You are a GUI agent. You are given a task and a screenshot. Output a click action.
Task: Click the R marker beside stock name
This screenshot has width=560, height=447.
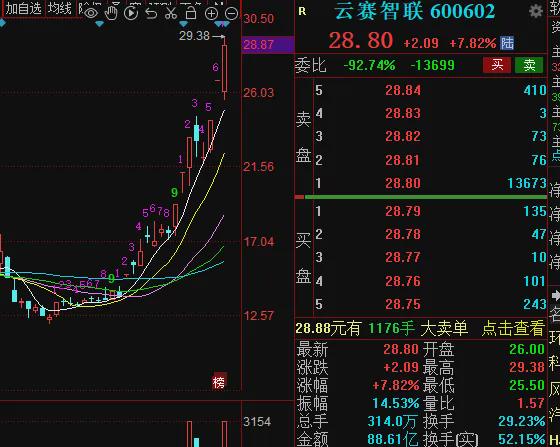[x=302, y=11]
